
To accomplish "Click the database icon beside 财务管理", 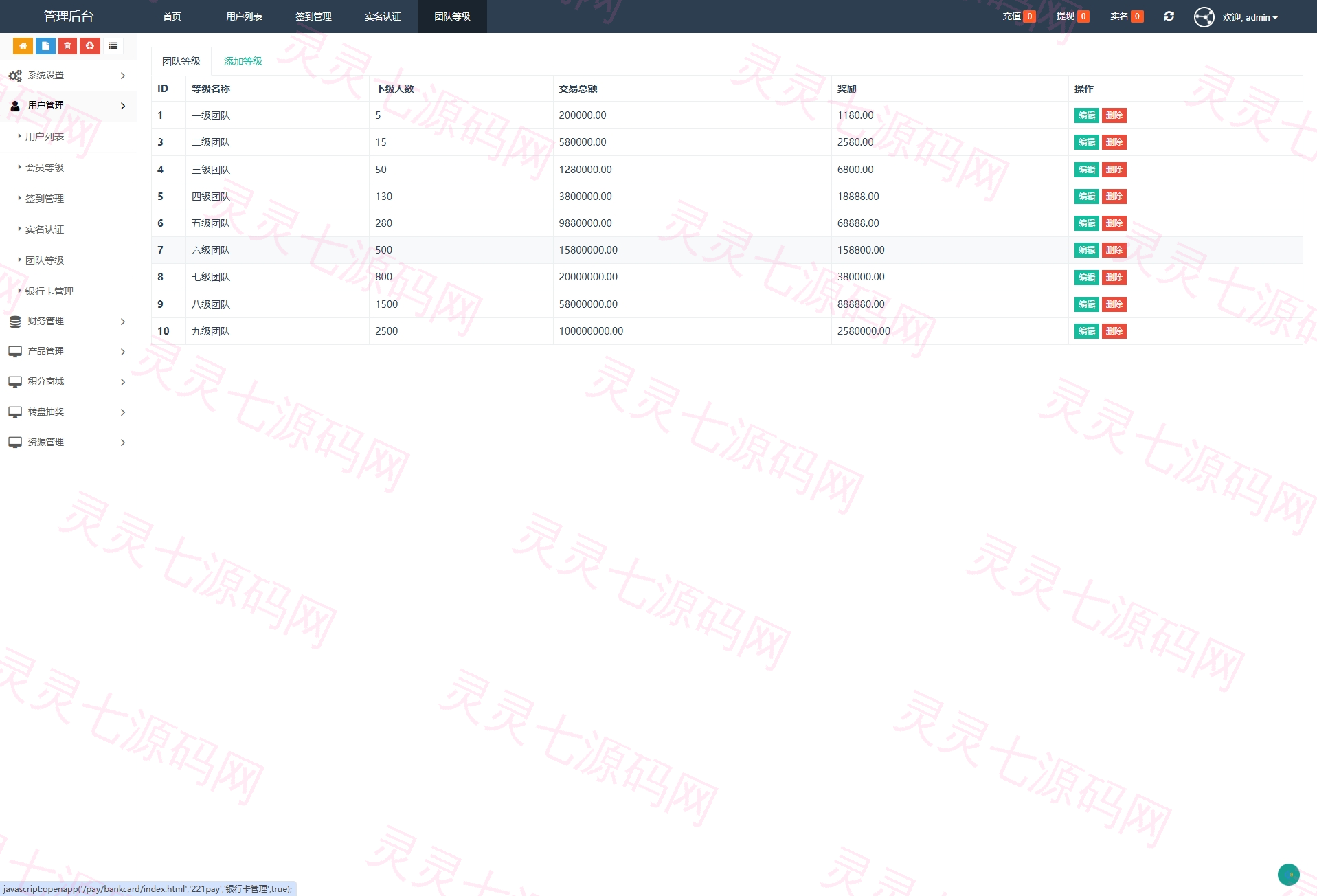I will (15, 322).
